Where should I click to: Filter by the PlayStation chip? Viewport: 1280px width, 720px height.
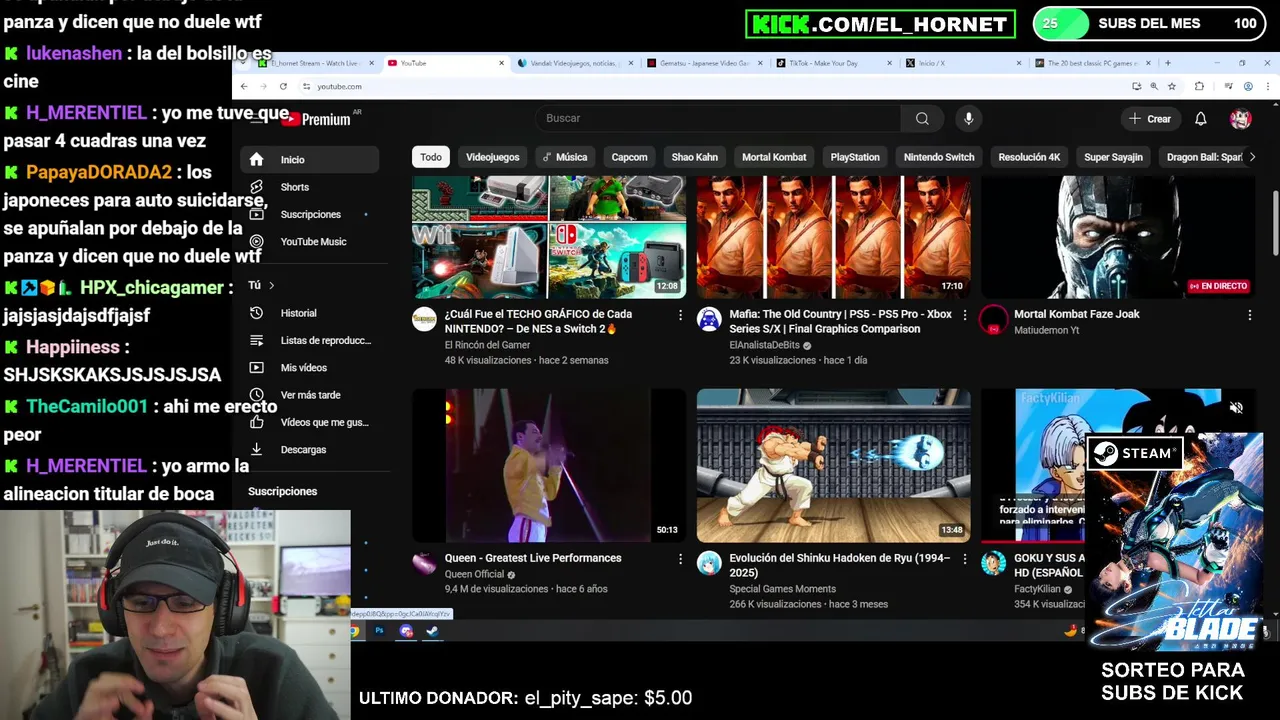[855, 157]
